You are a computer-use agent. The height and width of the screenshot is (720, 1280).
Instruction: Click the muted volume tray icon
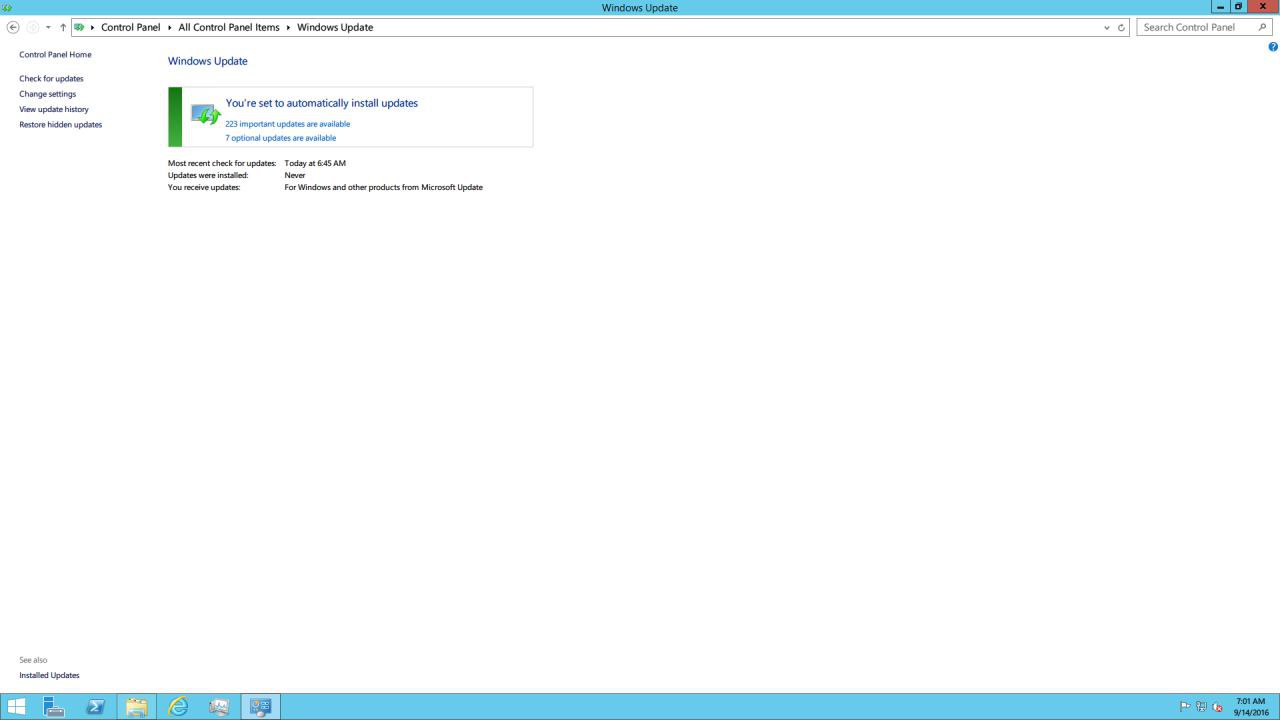pyautogui.click(x=1217, y=707)
